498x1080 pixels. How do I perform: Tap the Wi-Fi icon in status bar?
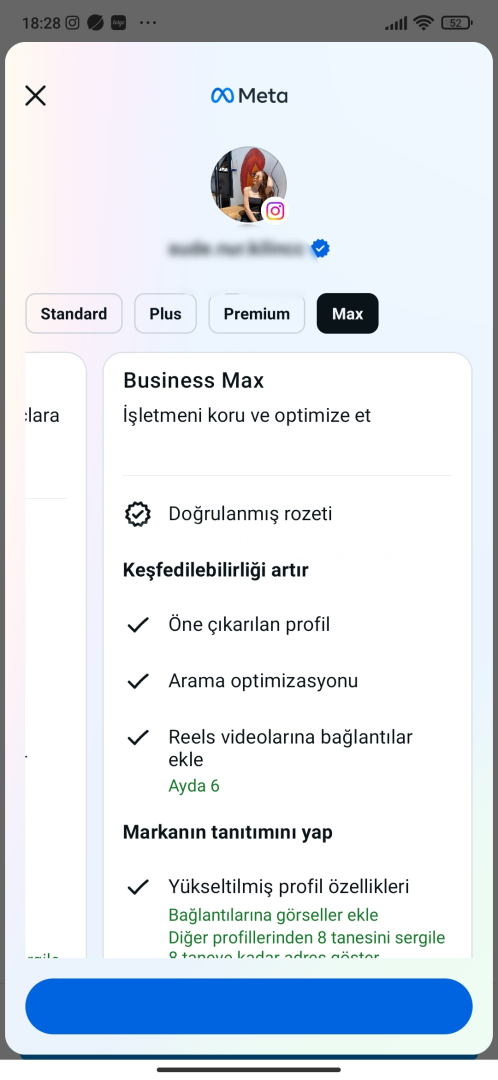coord(423,23)
